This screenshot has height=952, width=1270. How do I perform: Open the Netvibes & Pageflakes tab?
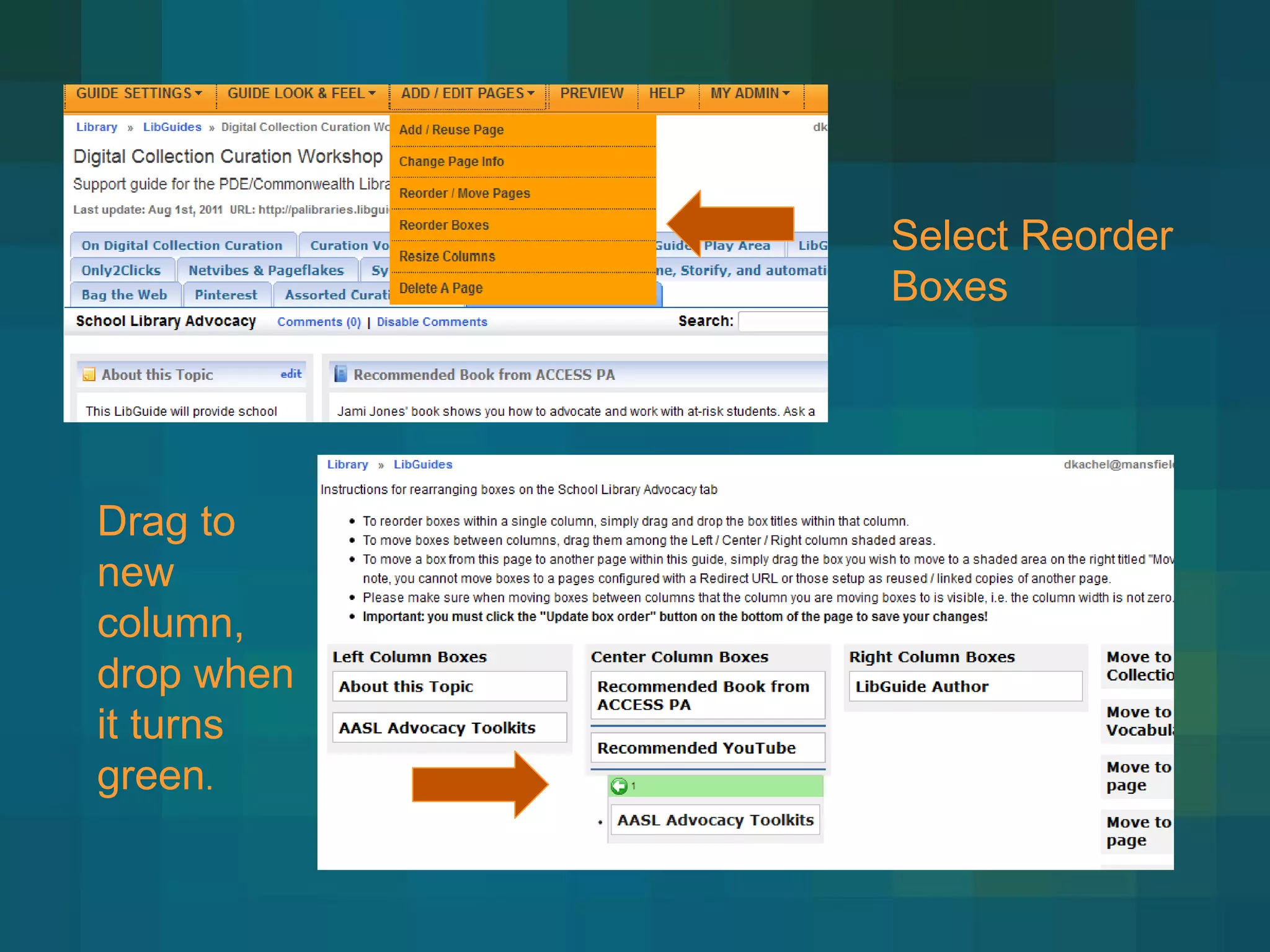pyautogui.click(x=266, y=271)
